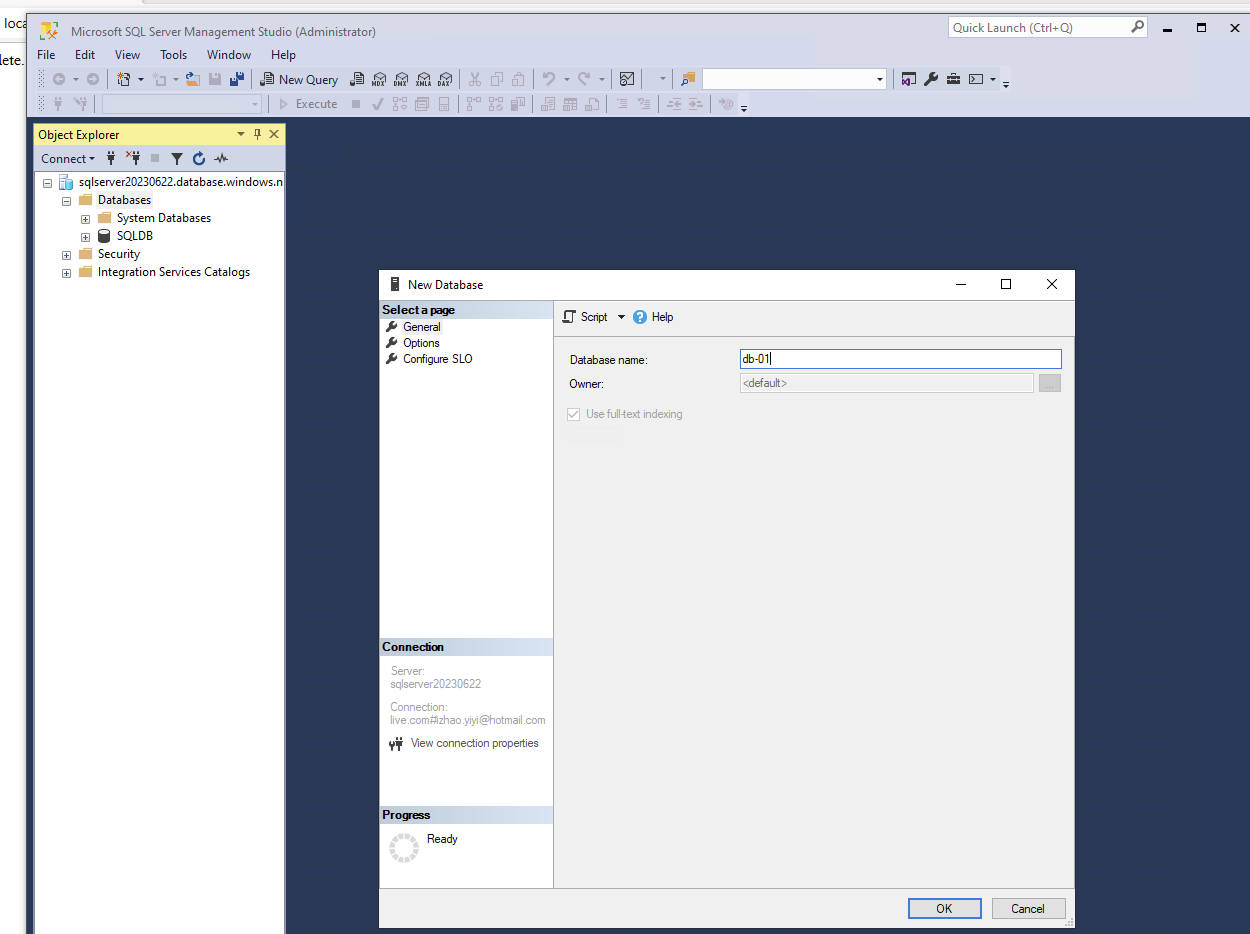
Task: Click the Help icon in New Database dialog
Action: tap(653, 317)
